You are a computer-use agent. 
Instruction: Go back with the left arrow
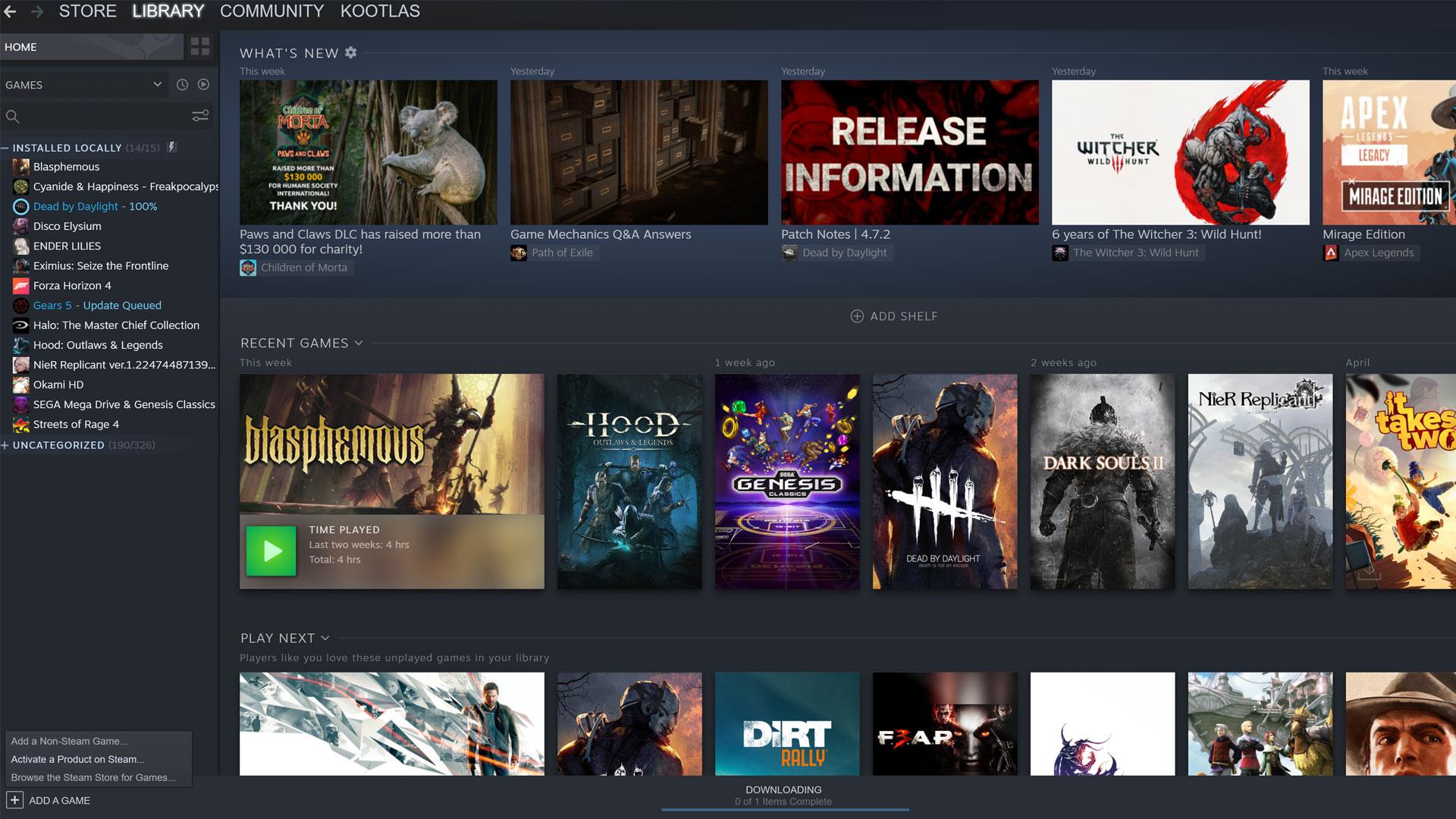tap(10, 11)
